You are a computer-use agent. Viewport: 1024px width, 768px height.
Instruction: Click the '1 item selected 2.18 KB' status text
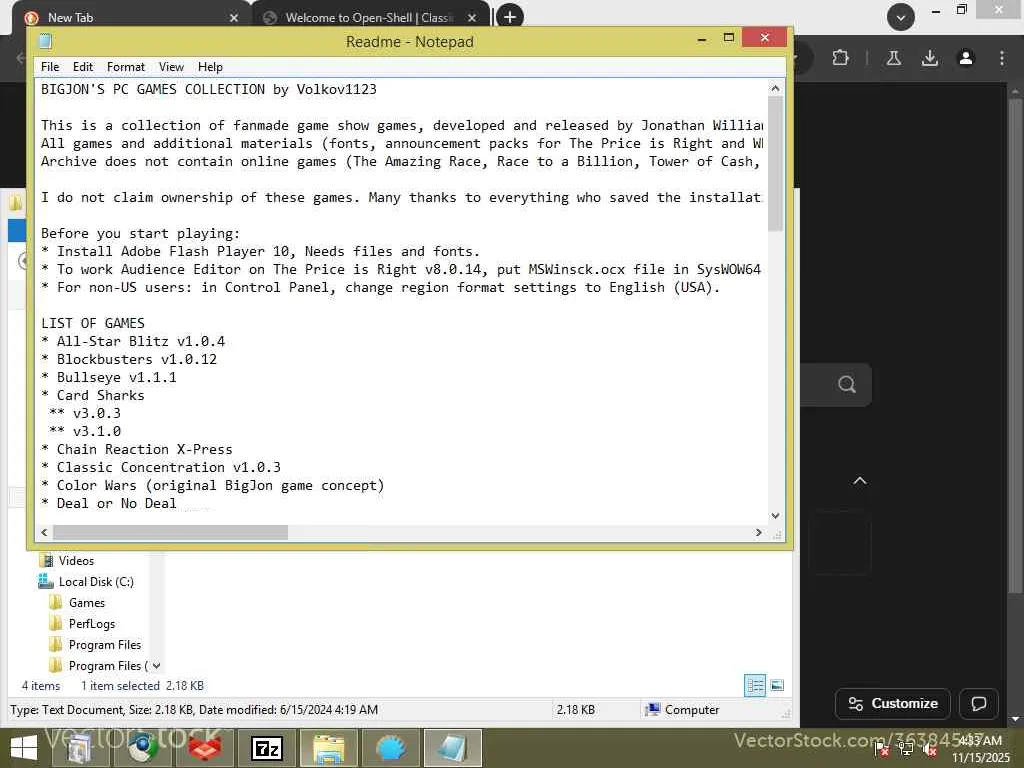tap(142, 686)
